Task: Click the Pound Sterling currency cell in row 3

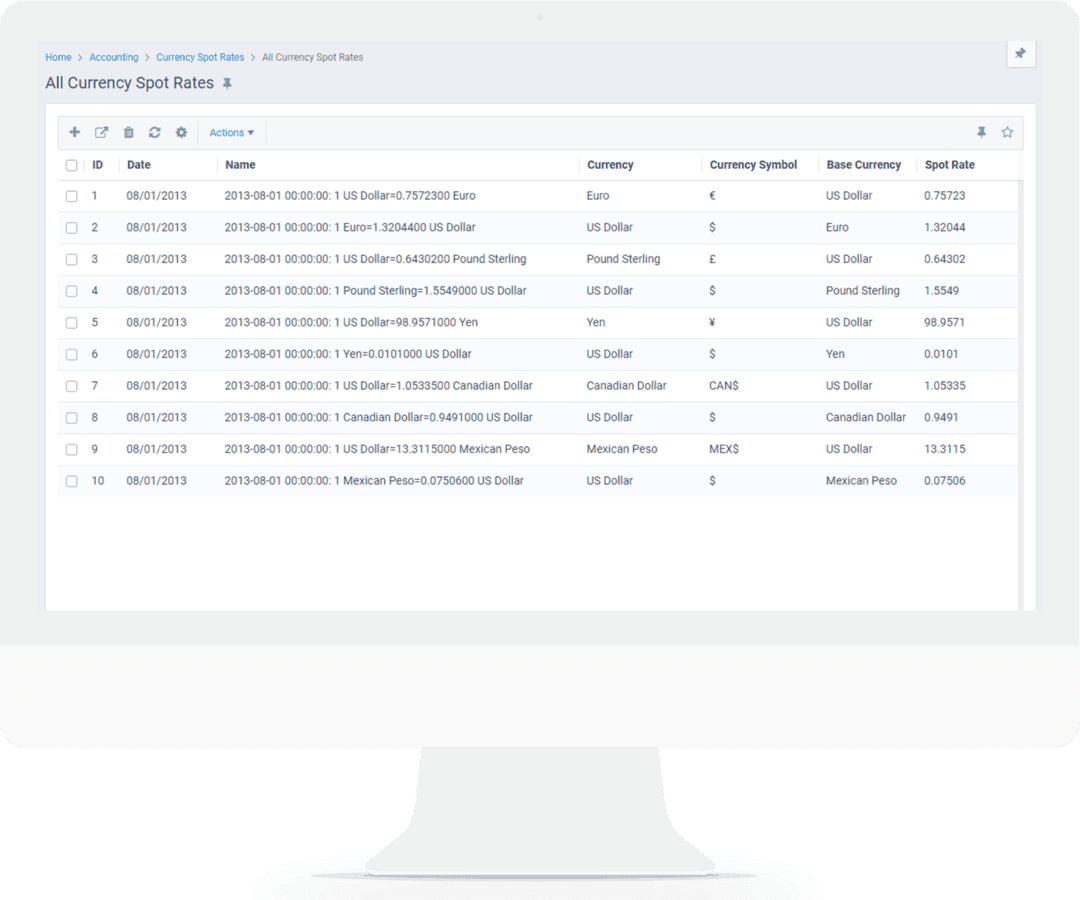Action: tap(623, 259)
